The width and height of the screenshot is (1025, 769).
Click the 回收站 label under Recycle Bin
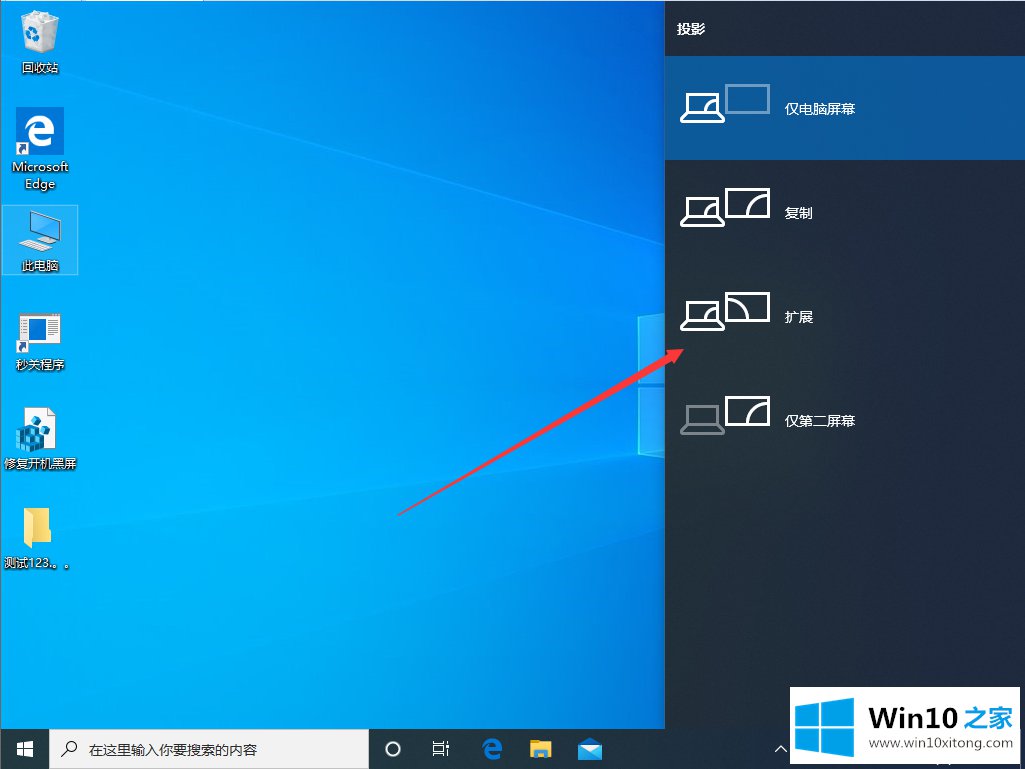click(40, 67)
